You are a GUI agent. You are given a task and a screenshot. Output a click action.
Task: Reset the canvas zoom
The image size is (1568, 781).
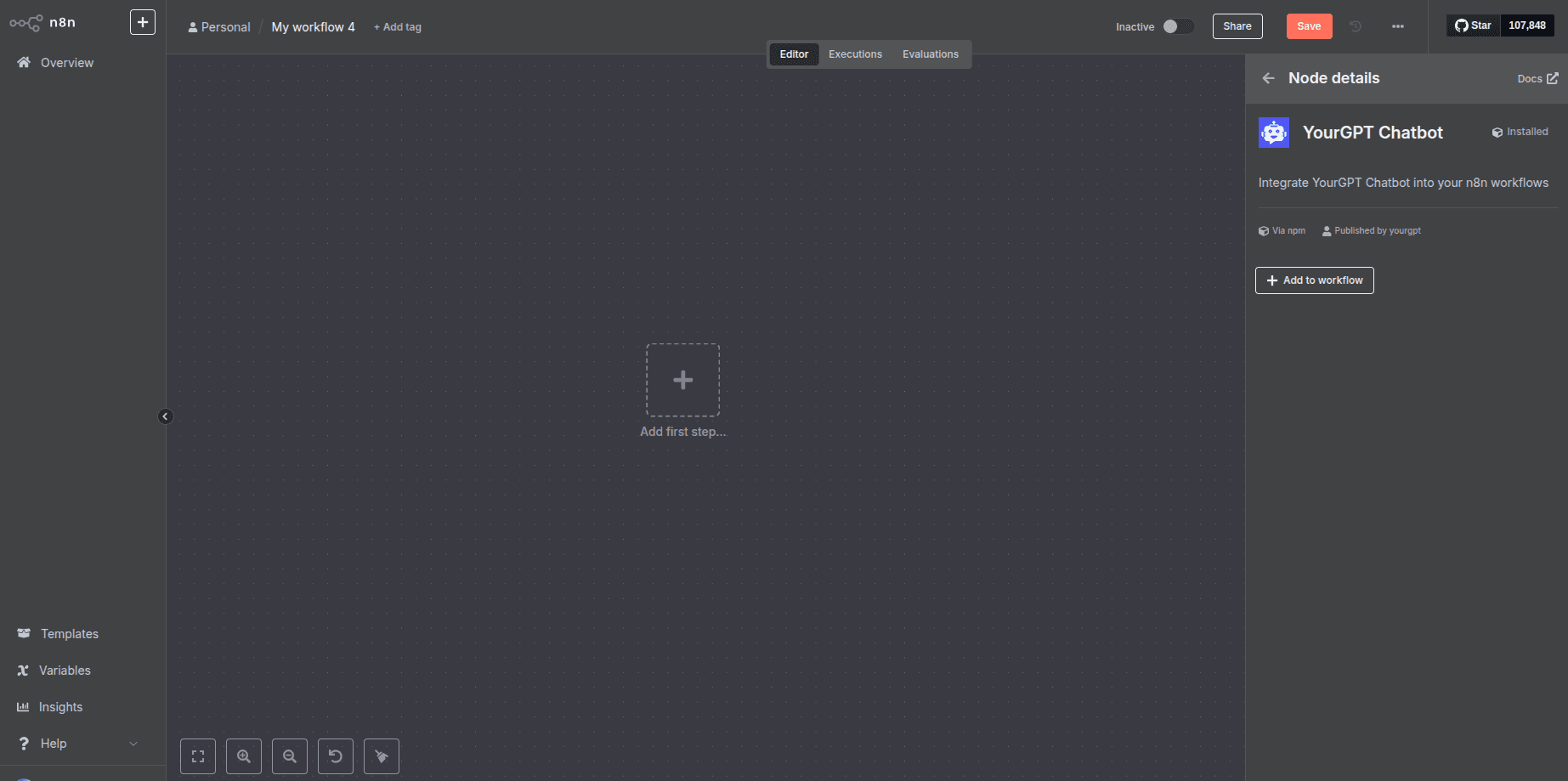tap(336, 756)
